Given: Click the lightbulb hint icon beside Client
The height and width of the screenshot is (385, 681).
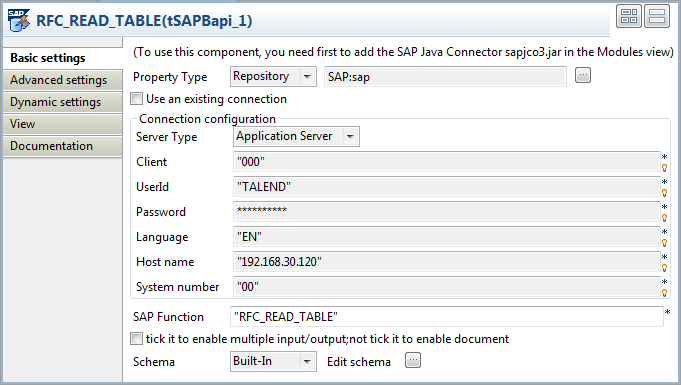Looking at the screenshot, I should [x=664, y=168].
